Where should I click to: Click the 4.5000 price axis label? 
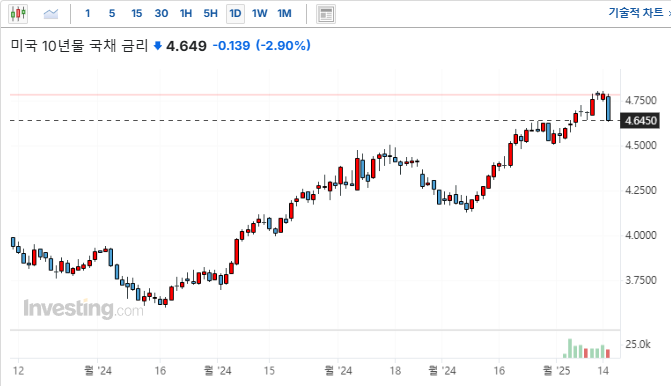click(x=641, y=145)
